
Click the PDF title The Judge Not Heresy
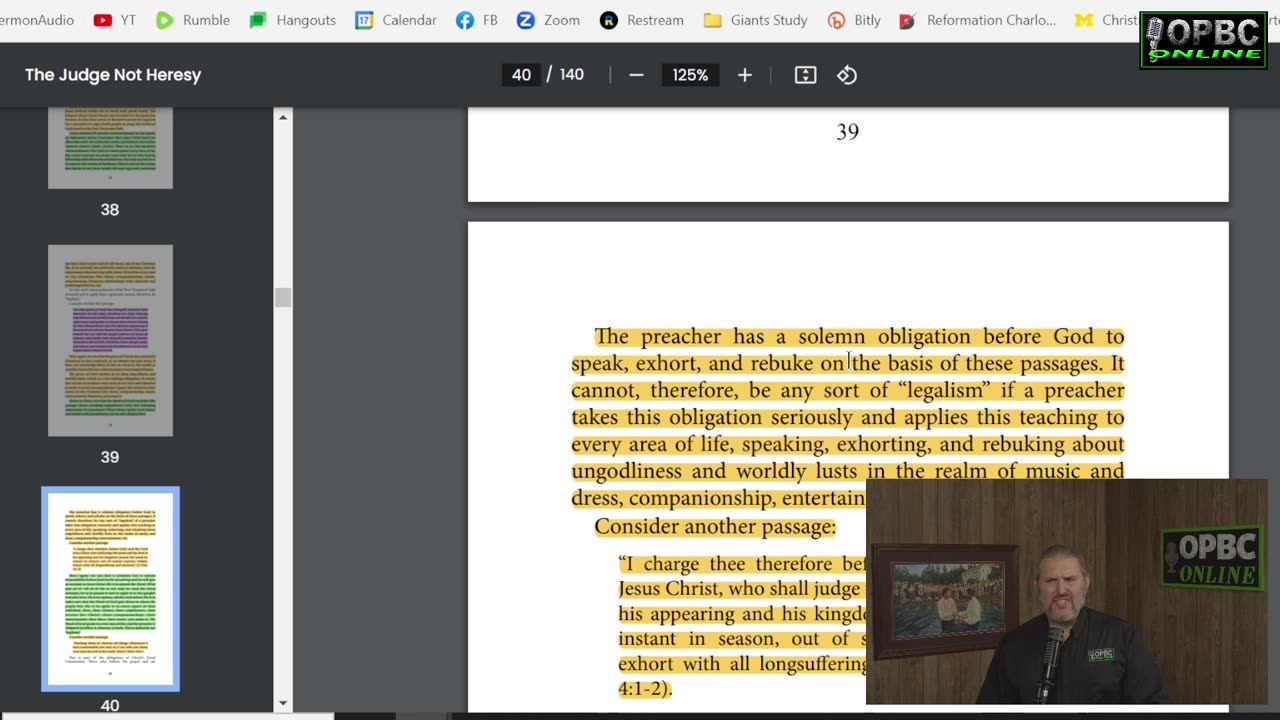(113, 75)
